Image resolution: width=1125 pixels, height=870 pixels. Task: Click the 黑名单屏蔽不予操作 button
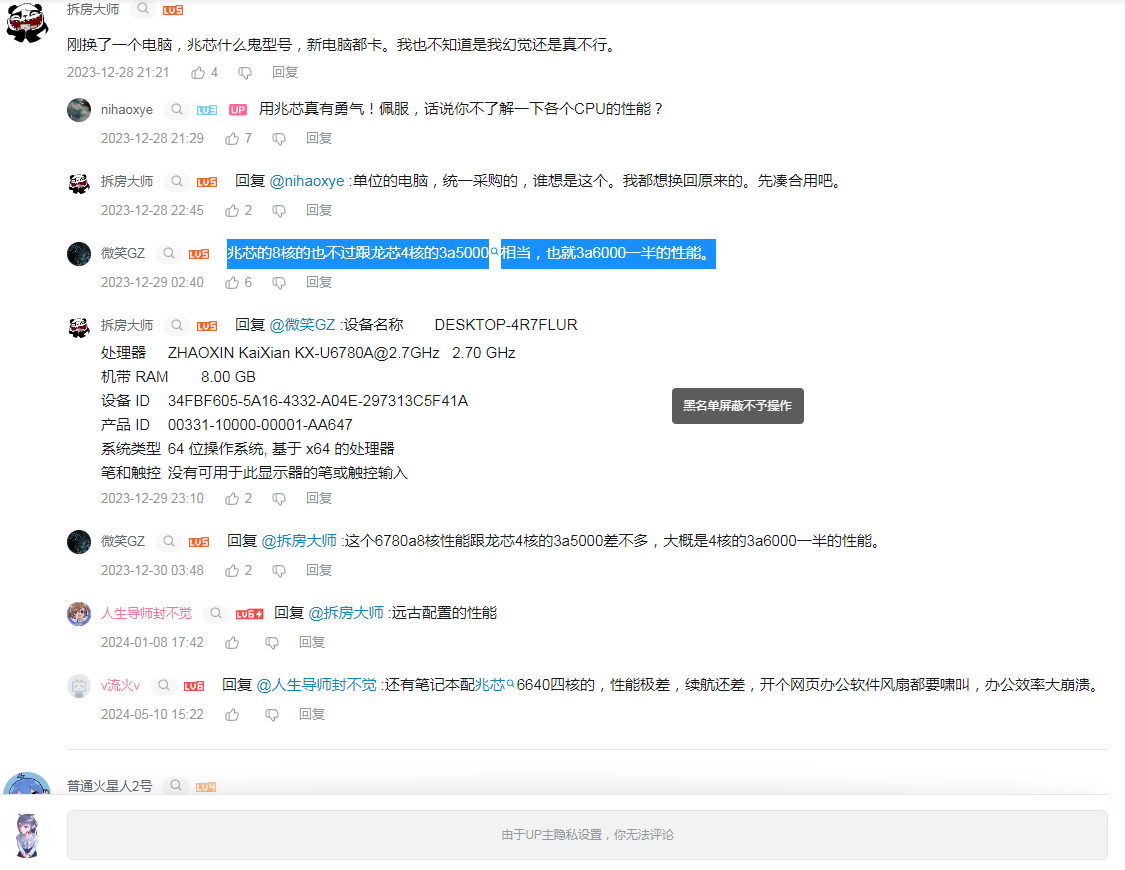coord(738,406)
